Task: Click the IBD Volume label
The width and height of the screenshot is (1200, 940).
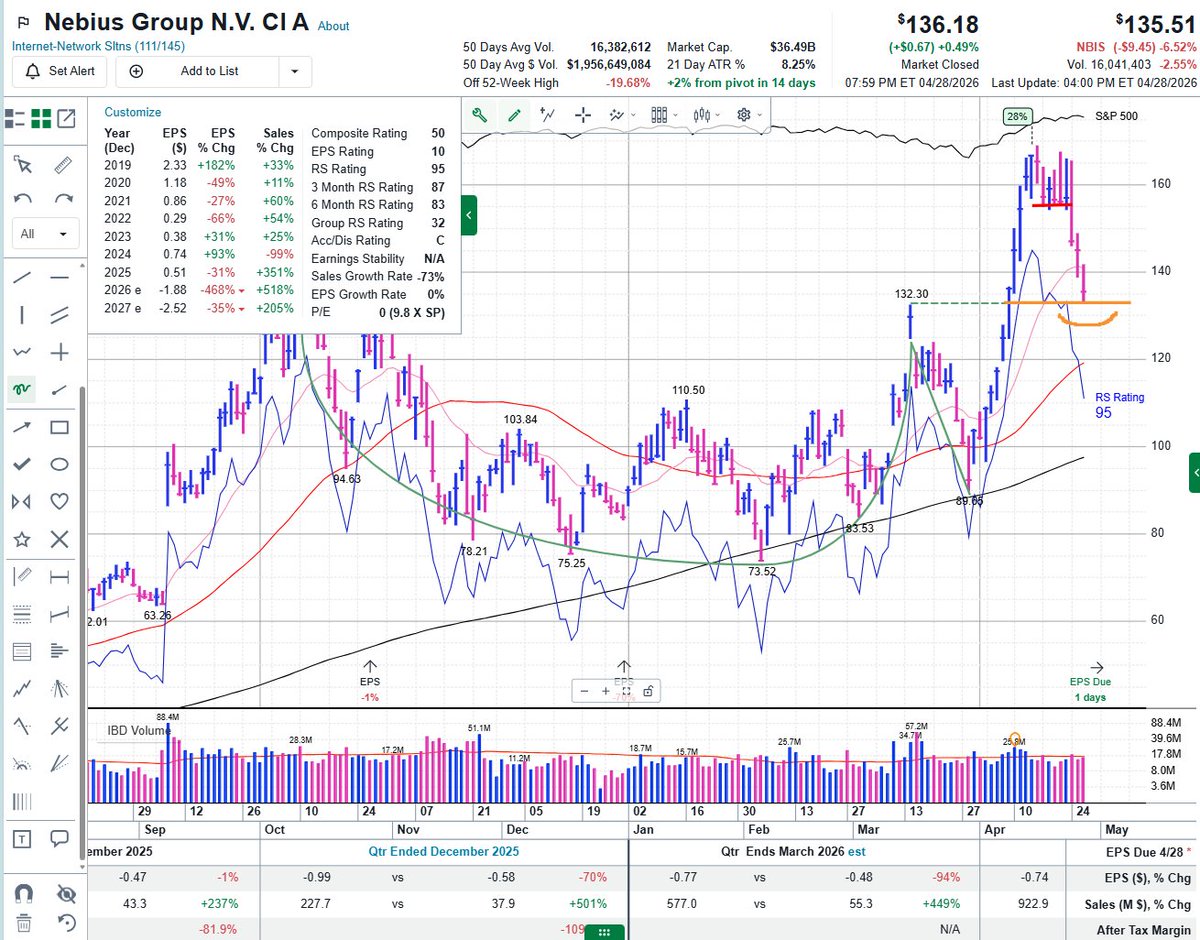Action: pos(138,731)
